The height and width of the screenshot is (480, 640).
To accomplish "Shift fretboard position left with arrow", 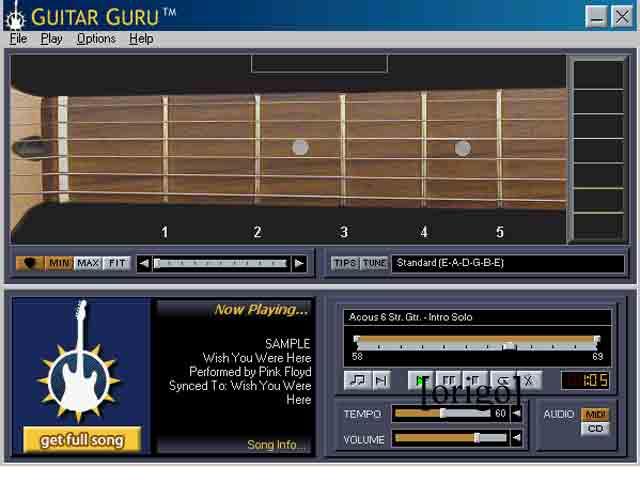I will click(144, 264).
